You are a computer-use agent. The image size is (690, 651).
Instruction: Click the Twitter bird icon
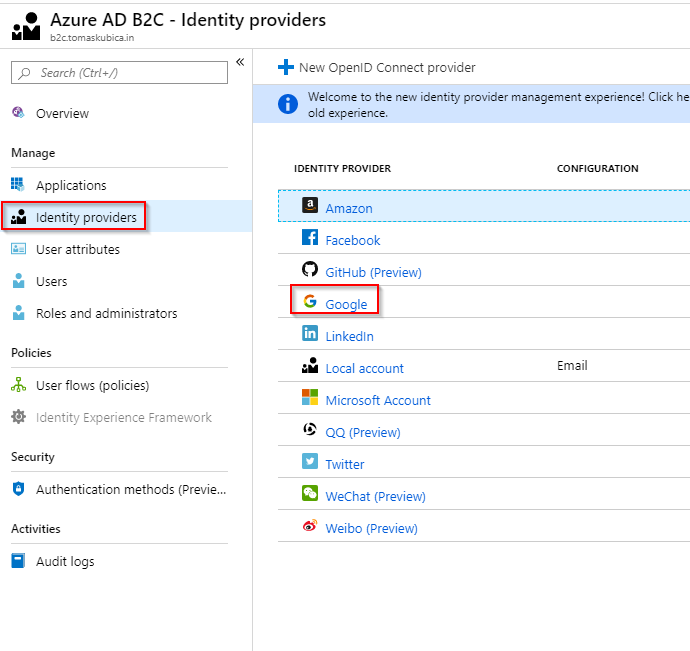(310, 461)
